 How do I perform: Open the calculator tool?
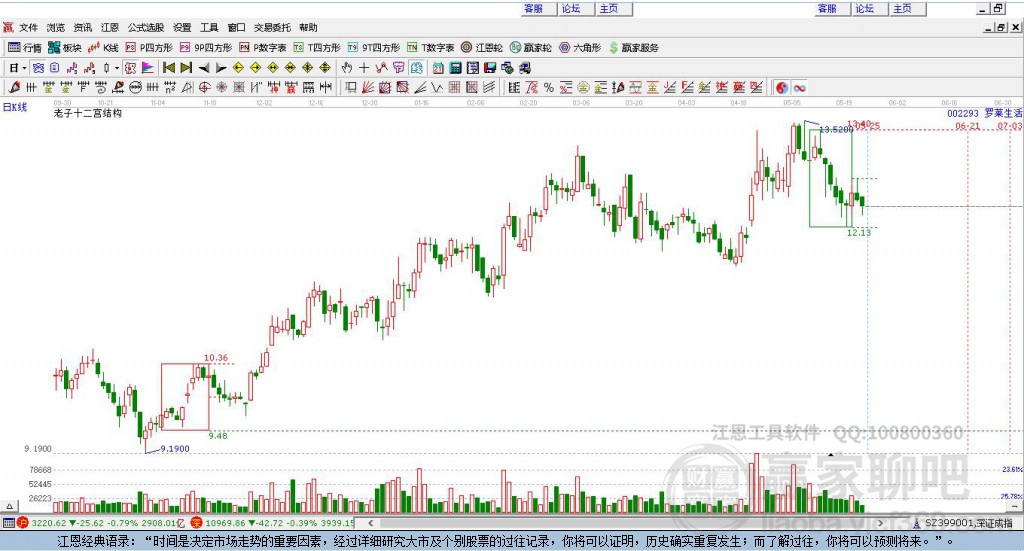pos(456,68)
